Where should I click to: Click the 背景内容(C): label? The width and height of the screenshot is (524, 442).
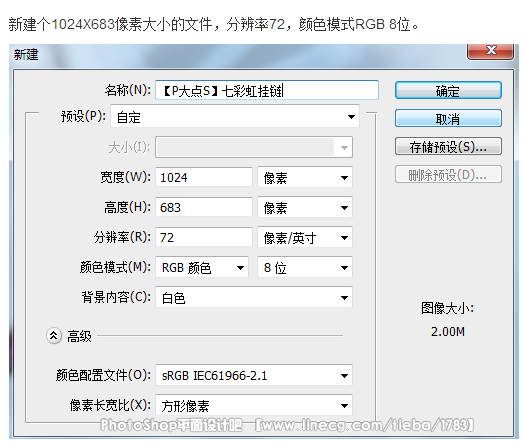116,297
